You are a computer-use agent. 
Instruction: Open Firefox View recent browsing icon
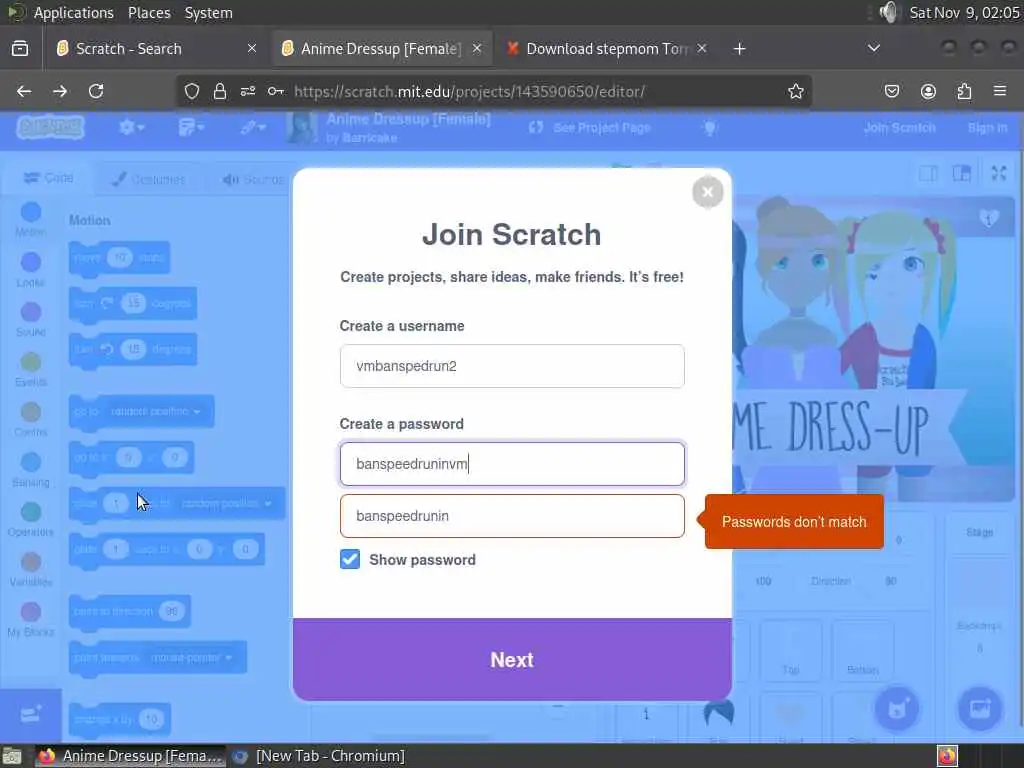click(20, 48)
